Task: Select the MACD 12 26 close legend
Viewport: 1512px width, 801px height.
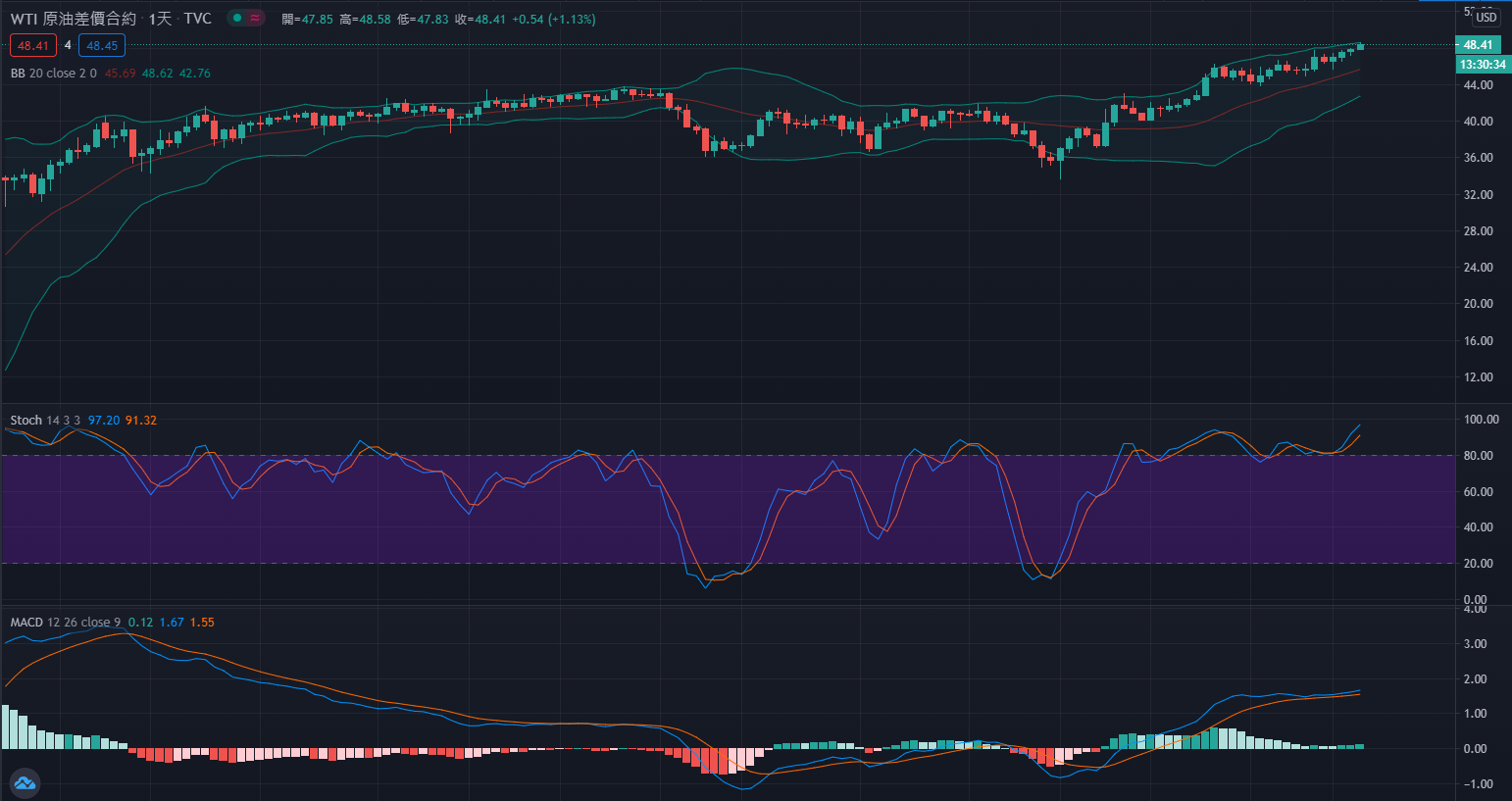Action: coord(65,623)
